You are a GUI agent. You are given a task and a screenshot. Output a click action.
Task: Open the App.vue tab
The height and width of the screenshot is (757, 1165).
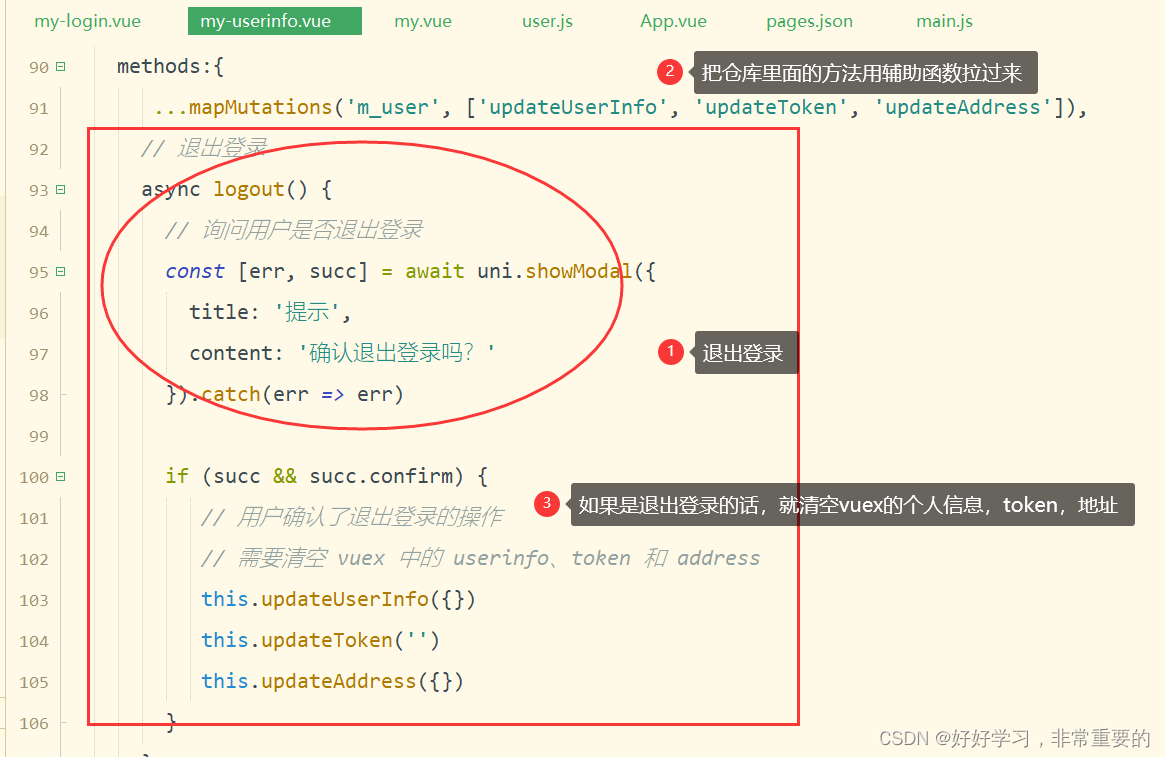click(x=673, y=20)
